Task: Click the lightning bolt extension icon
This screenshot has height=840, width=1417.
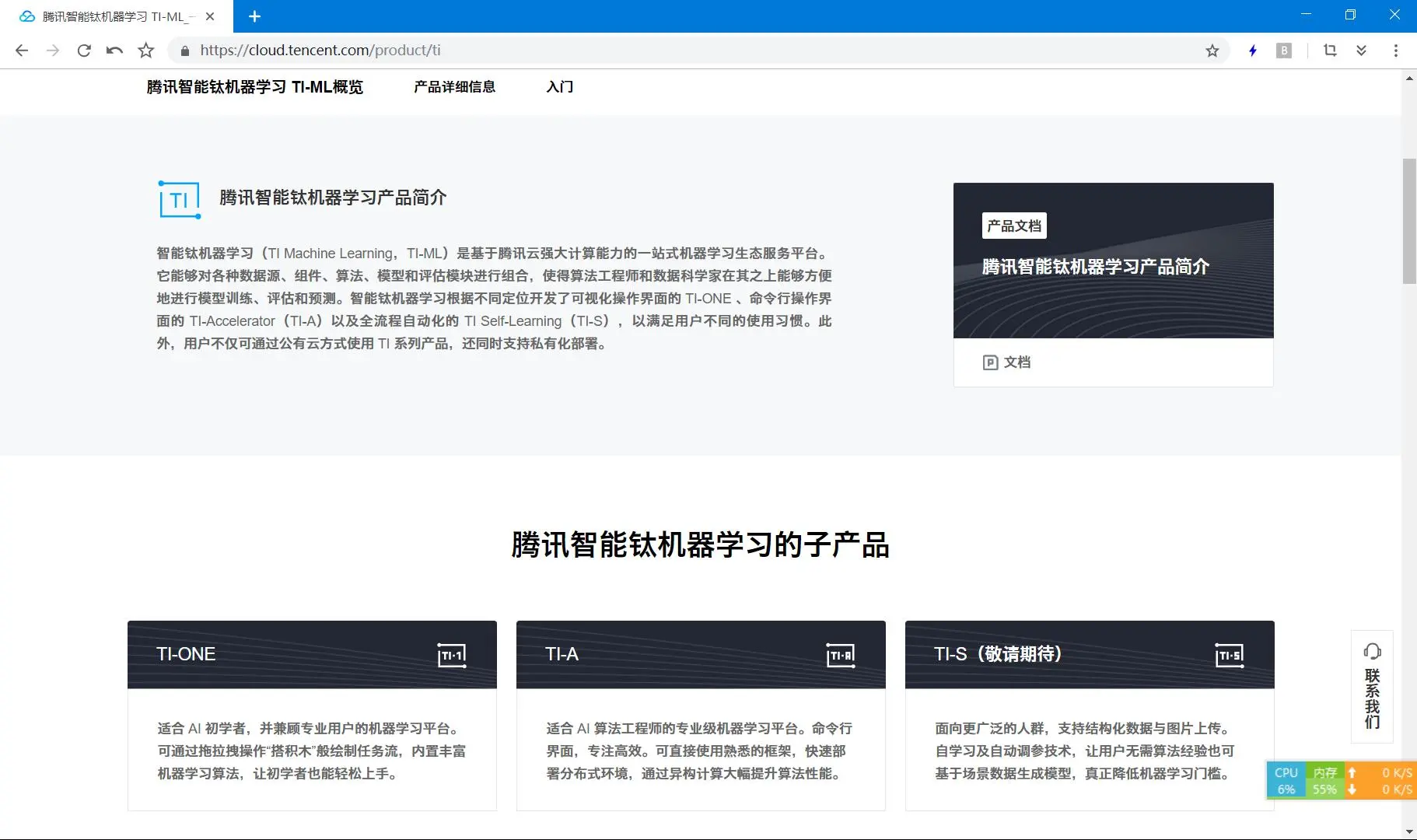Action: tap(1252, 51)
